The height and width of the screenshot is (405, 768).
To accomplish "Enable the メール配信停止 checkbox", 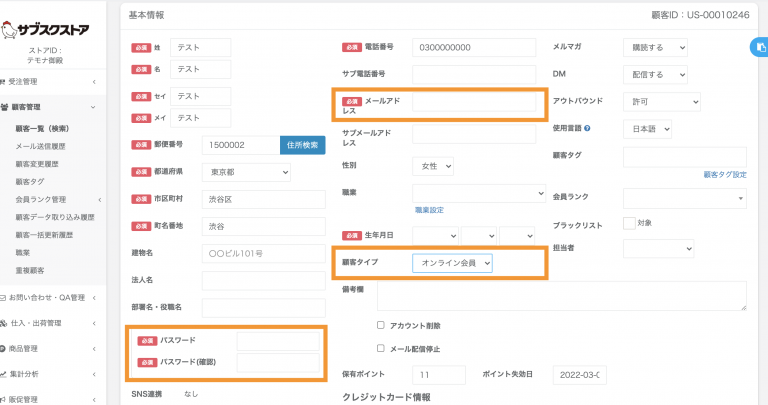I will pyautogui.click(x=381, y=348).
